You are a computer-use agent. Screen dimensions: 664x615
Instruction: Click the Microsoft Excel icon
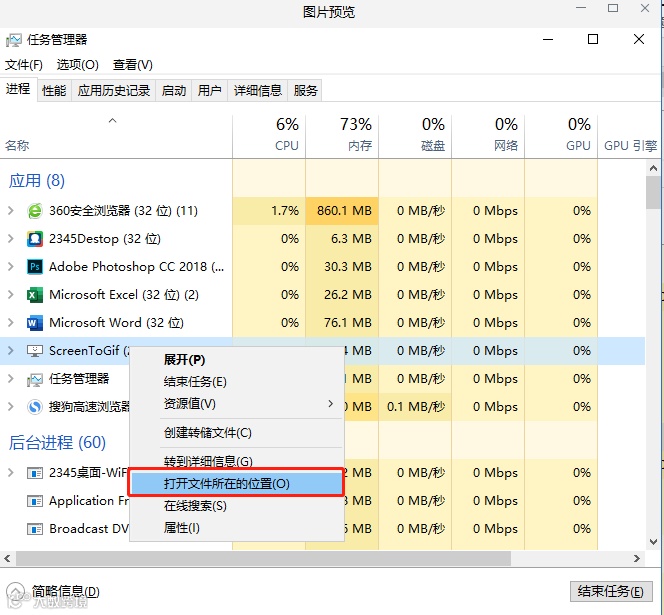[35, 295]
